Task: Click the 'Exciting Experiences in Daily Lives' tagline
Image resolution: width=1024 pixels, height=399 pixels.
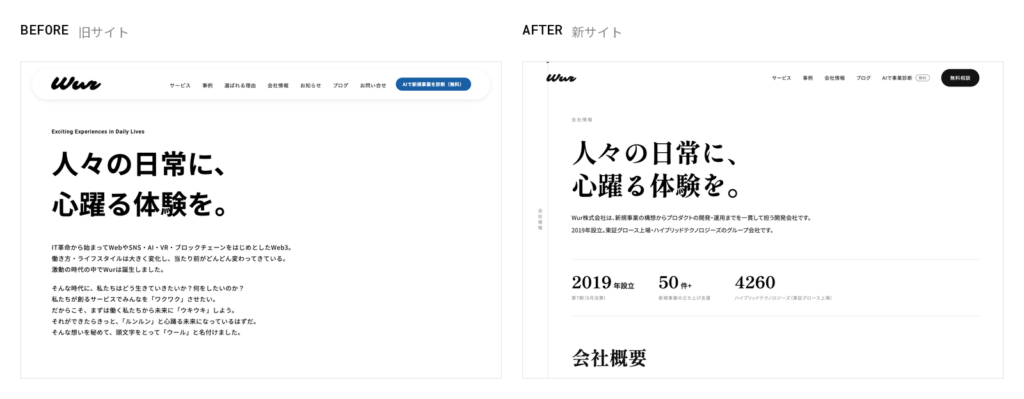Action: click(98, 131)
